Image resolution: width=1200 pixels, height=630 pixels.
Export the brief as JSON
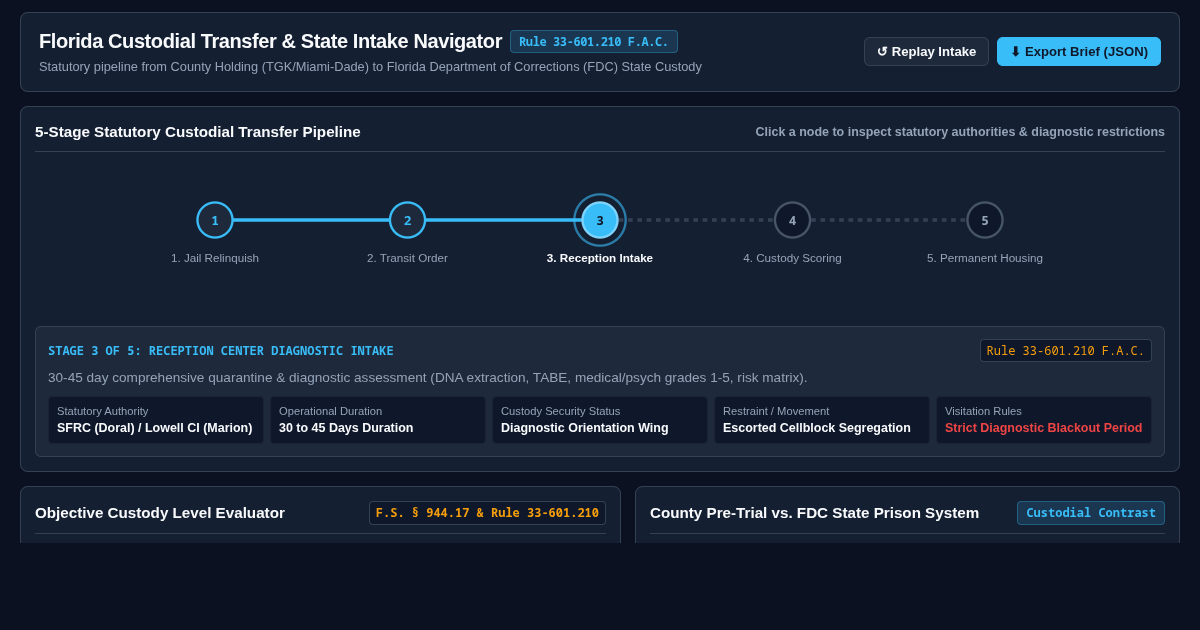[1079, 52]
